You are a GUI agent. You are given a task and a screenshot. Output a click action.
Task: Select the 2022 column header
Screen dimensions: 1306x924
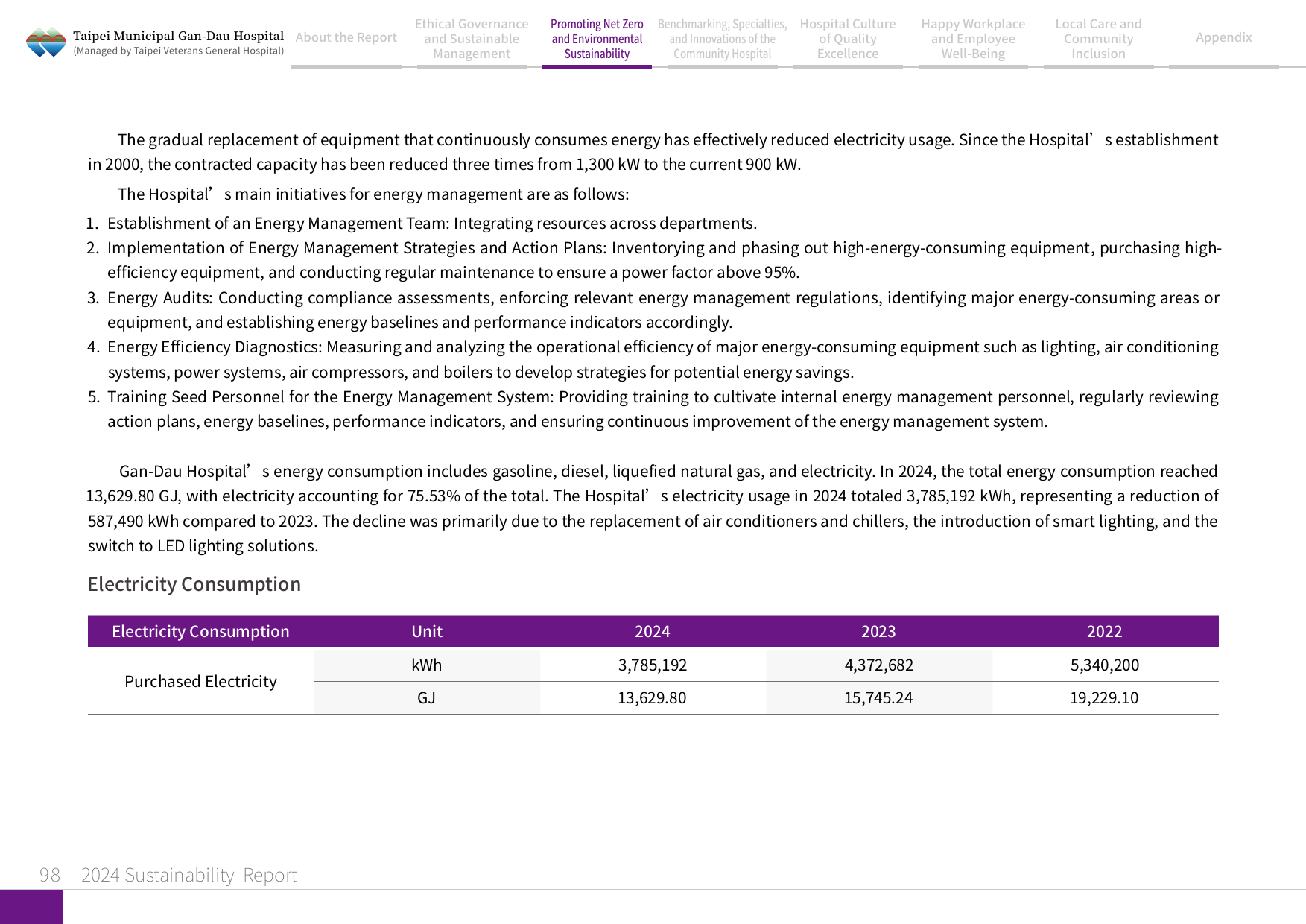point(1104,631)
